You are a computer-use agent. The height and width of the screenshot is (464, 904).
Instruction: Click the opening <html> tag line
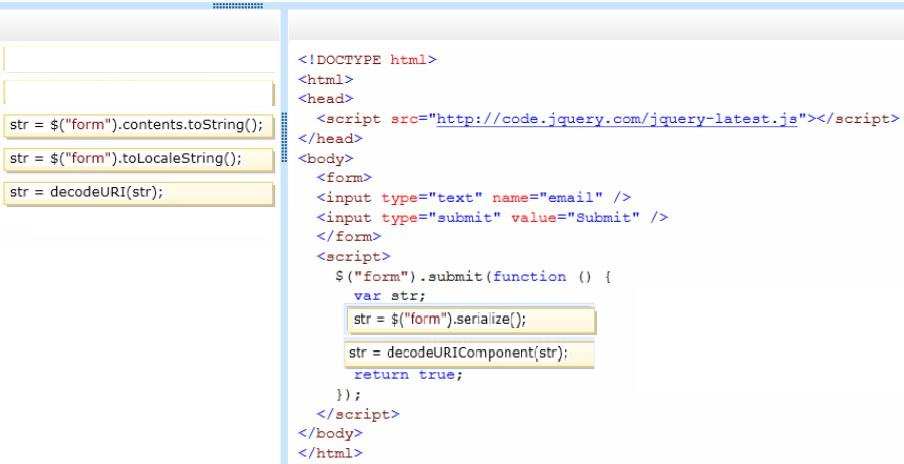326,80
